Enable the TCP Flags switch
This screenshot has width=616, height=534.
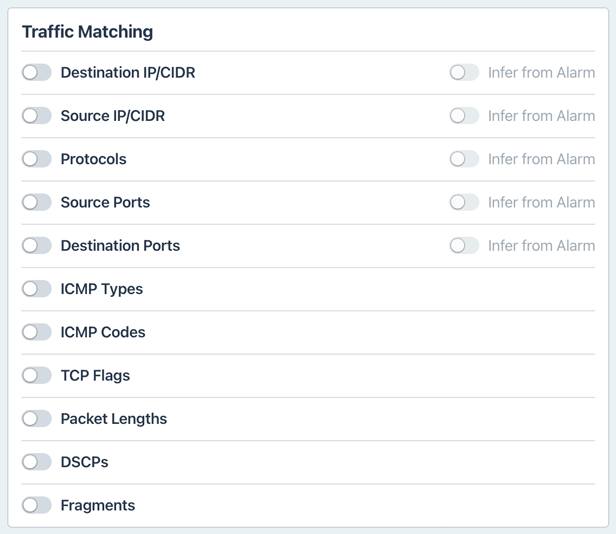pyautogui.click(x=37, y=376)
